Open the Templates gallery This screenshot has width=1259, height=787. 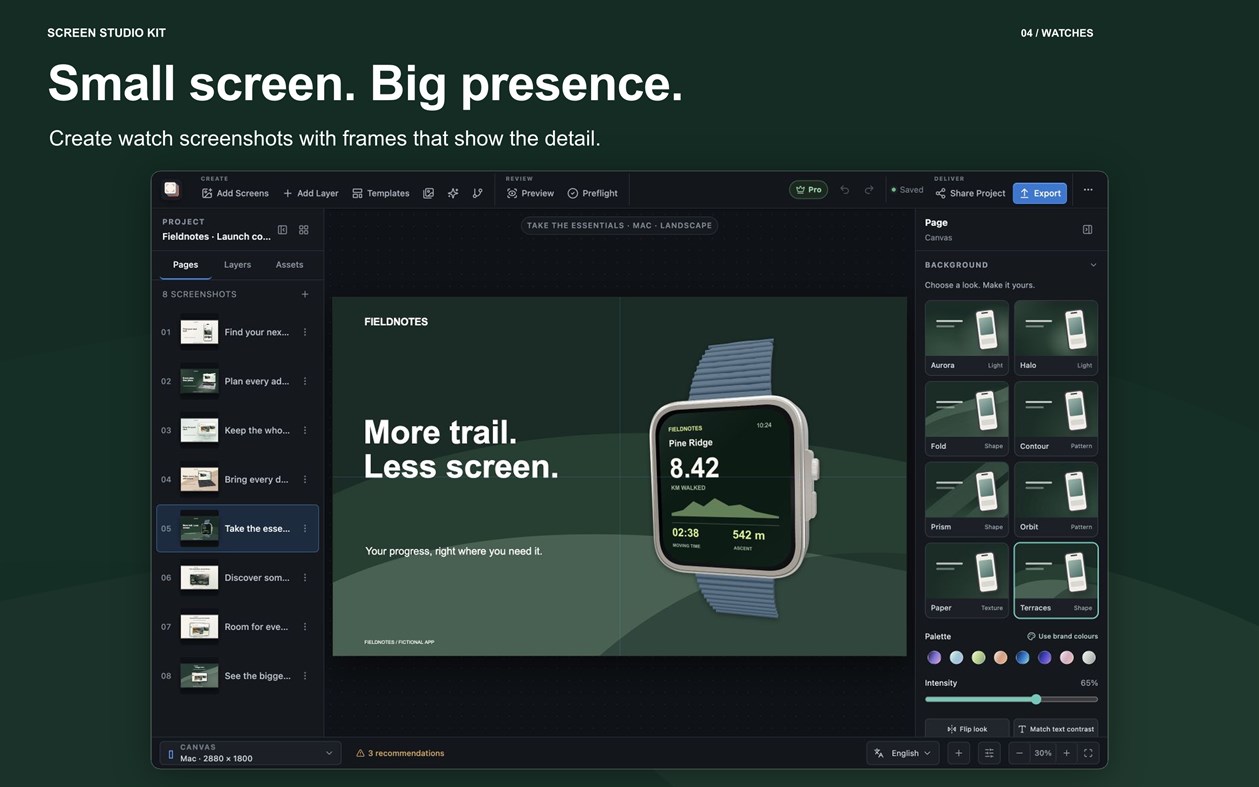(381, 193)
